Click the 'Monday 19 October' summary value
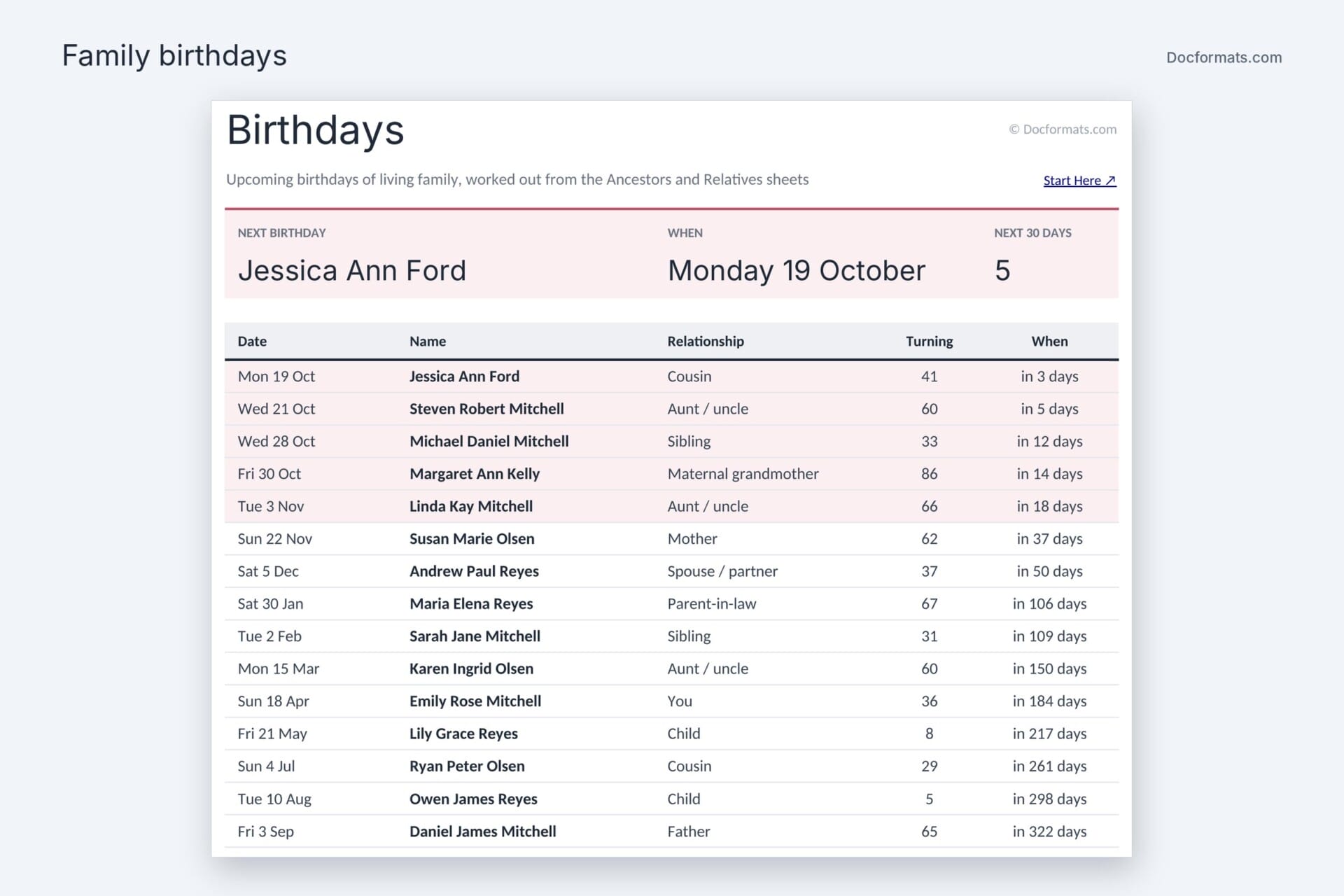The height and width of the screenshot is (896, 1344). point(797,270)
